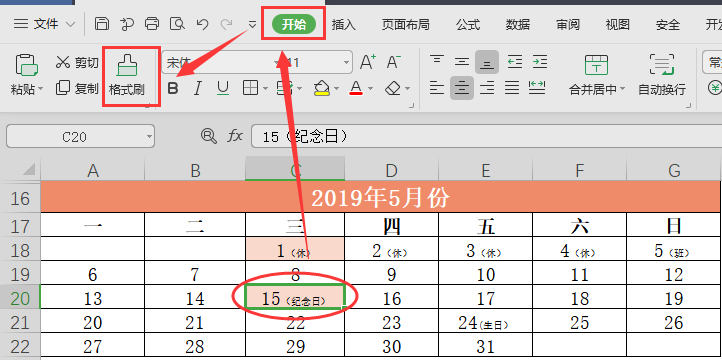
Task: Toggle Bold formatting
Action: coord(173,88)
